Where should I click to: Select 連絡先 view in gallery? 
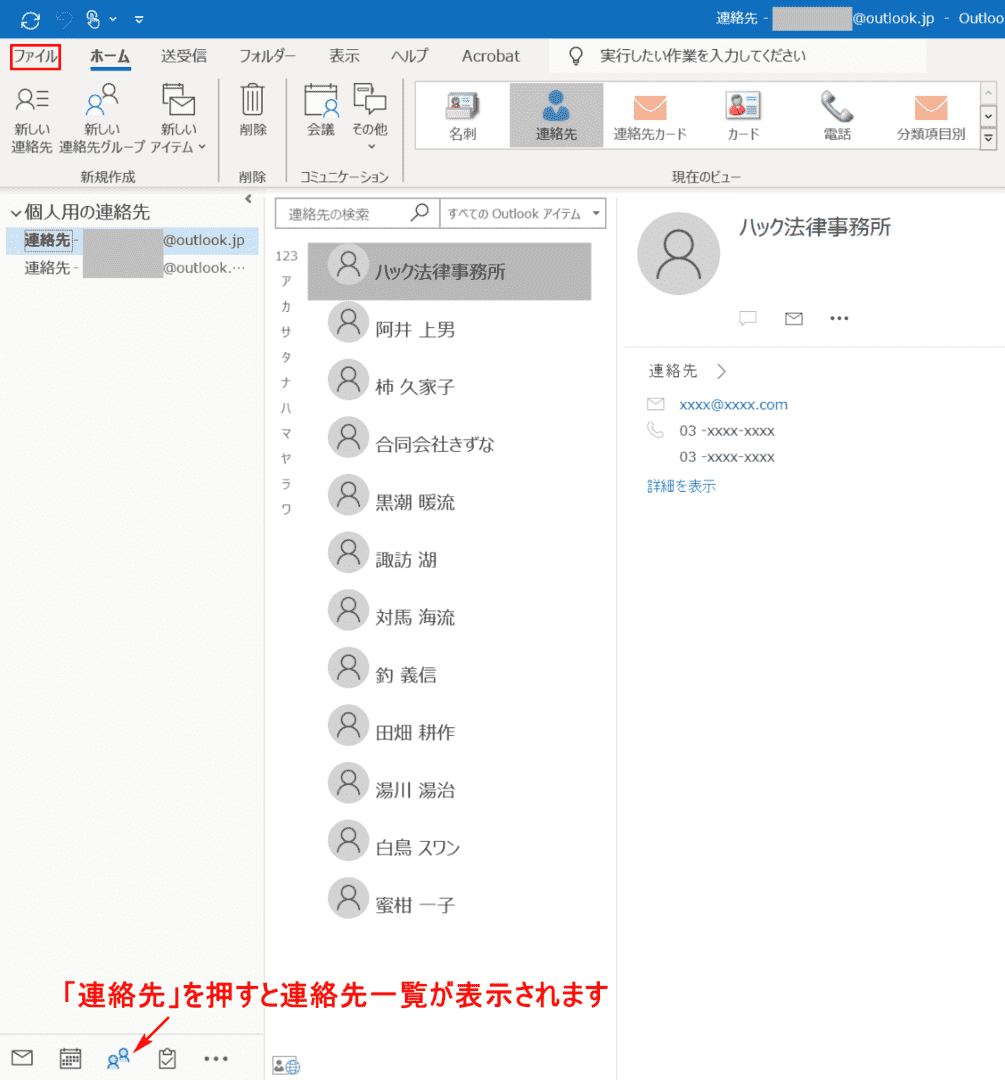[x=556, y=115]
